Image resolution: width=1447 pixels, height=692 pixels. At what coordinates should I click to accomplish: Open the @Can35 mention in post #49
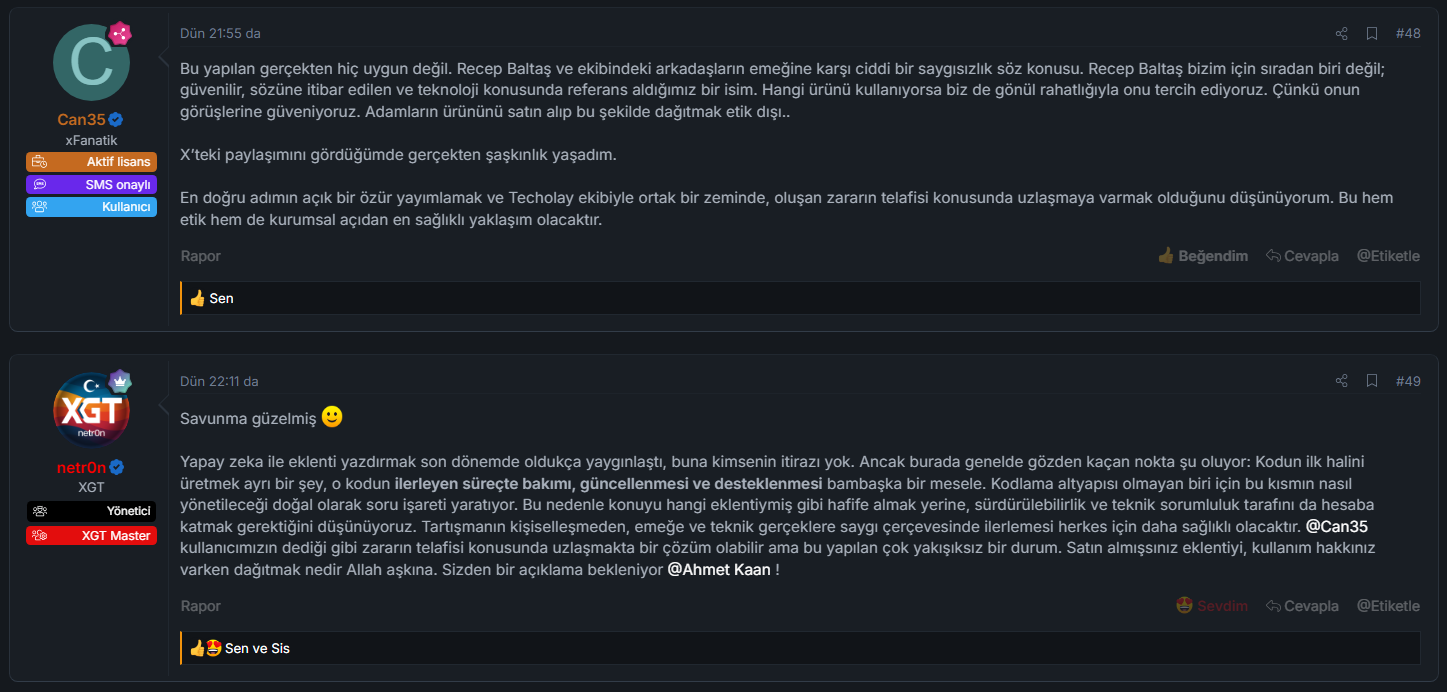point(1337,526)
